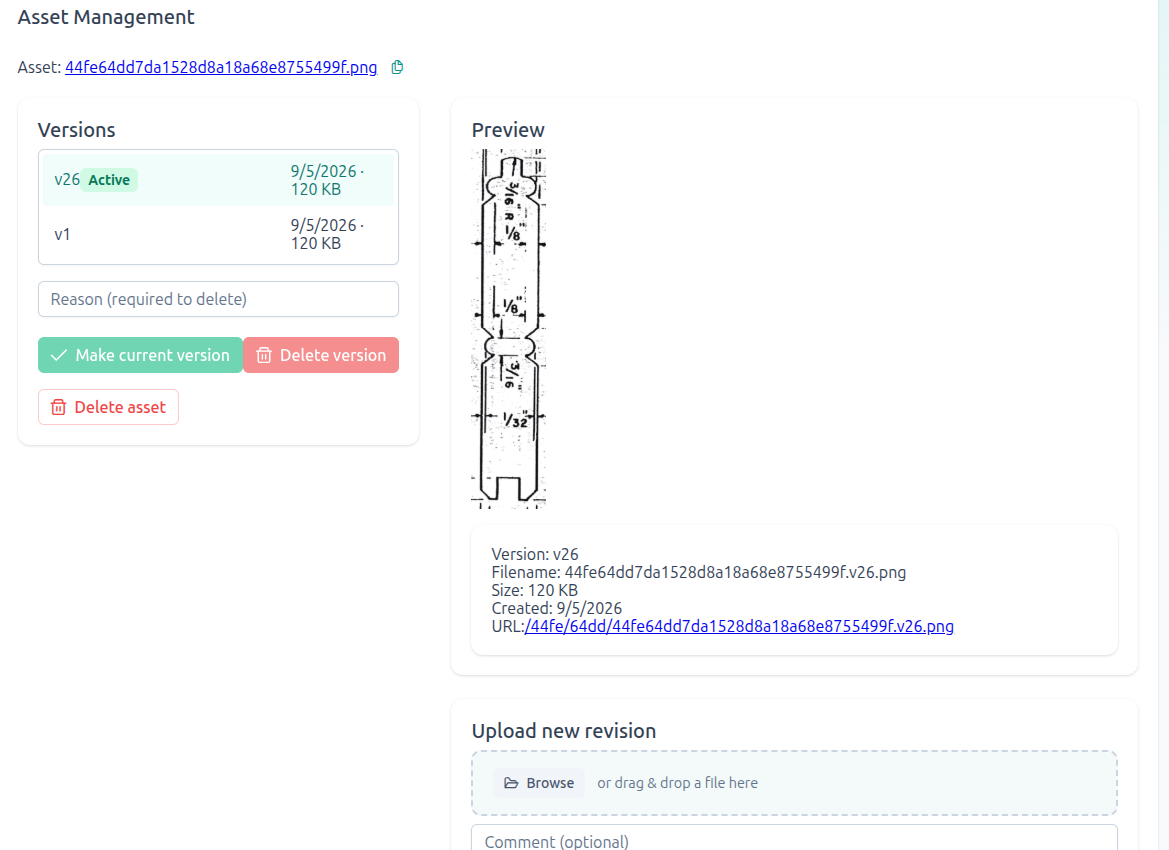Click the 'or drag & drop a file here' text

677,783
